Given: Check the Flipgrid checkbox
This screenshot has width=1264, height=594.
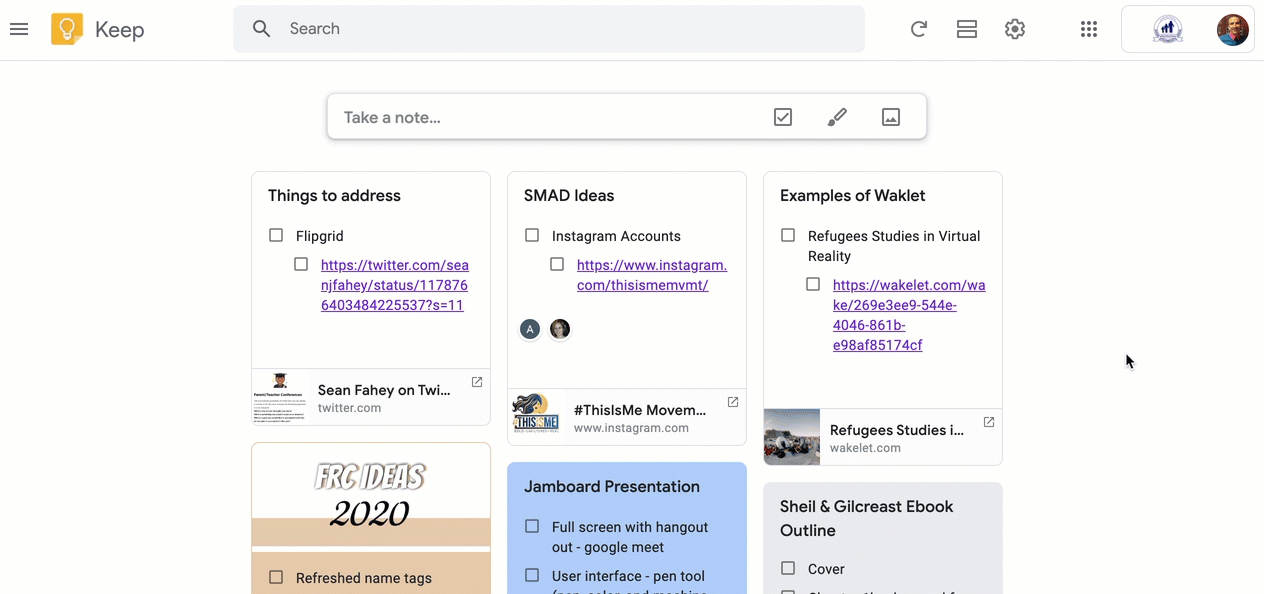Looking at the screenshot, I should click(276, 235).
